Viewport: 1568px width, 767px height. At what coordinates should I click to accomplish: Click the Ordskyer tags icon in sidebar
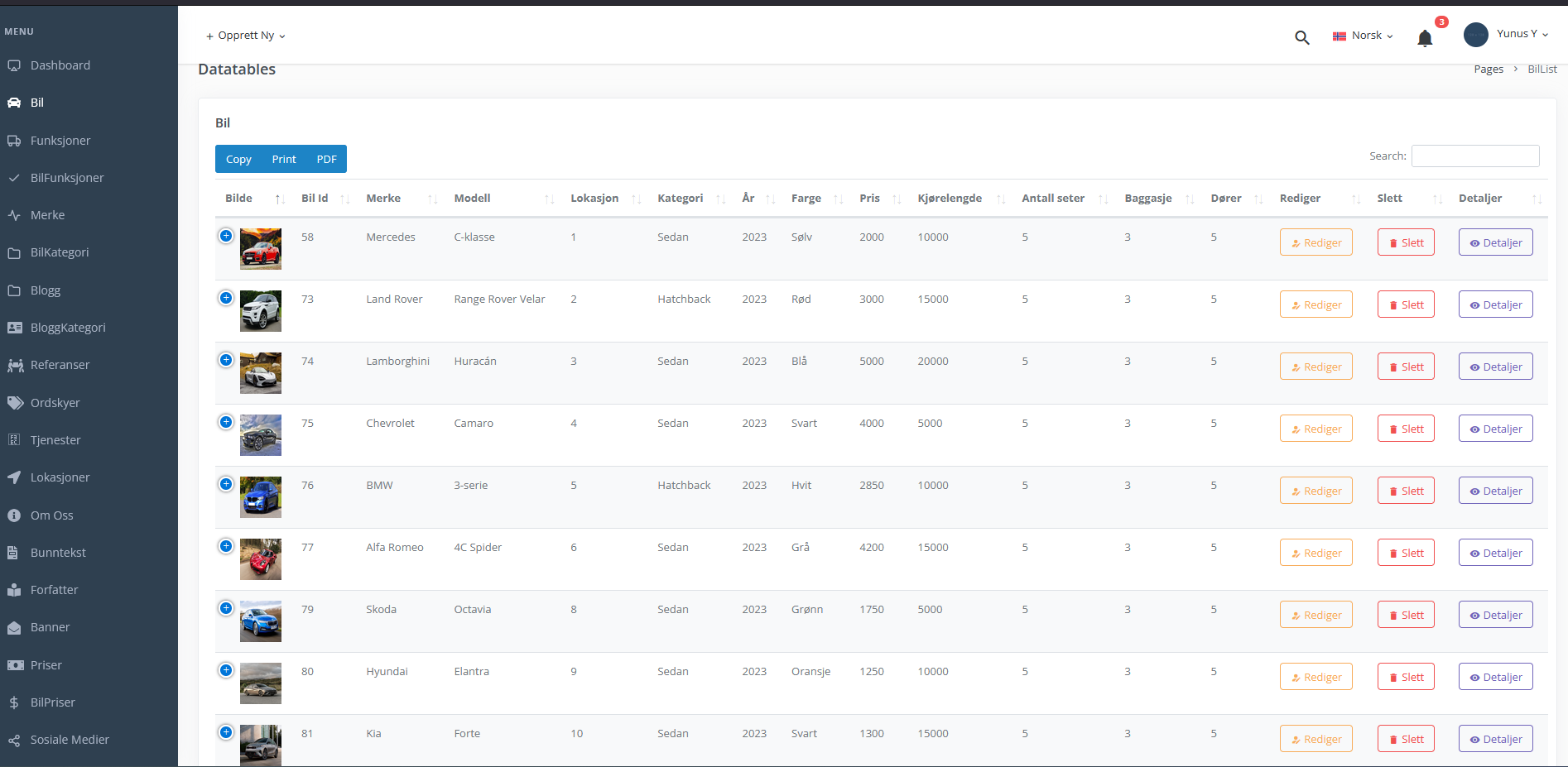(x=14, y=403)
